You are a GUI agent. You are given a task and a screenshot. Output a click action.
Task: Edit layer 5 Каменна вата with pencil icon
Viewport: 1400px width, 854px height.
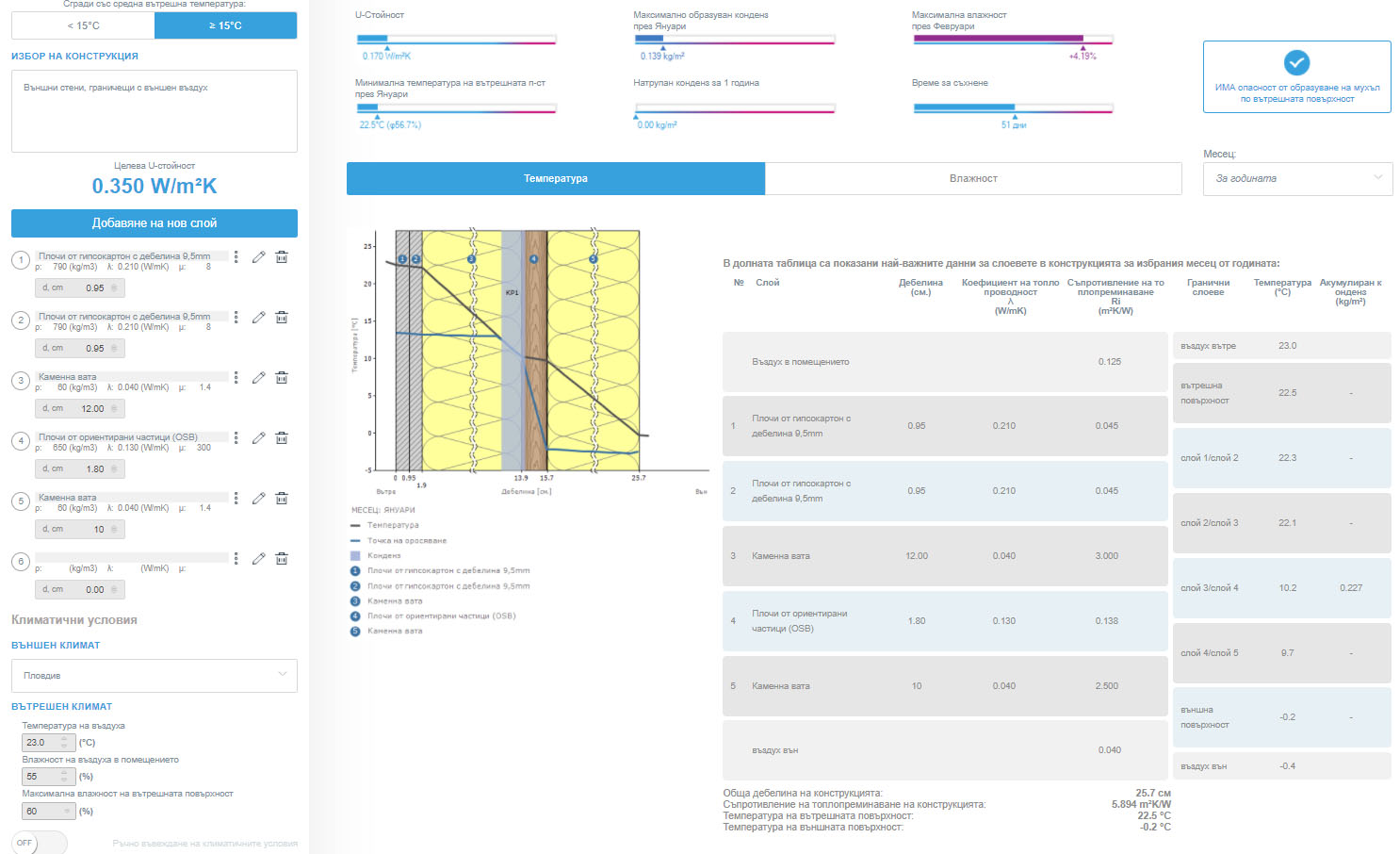click(258, 499)
